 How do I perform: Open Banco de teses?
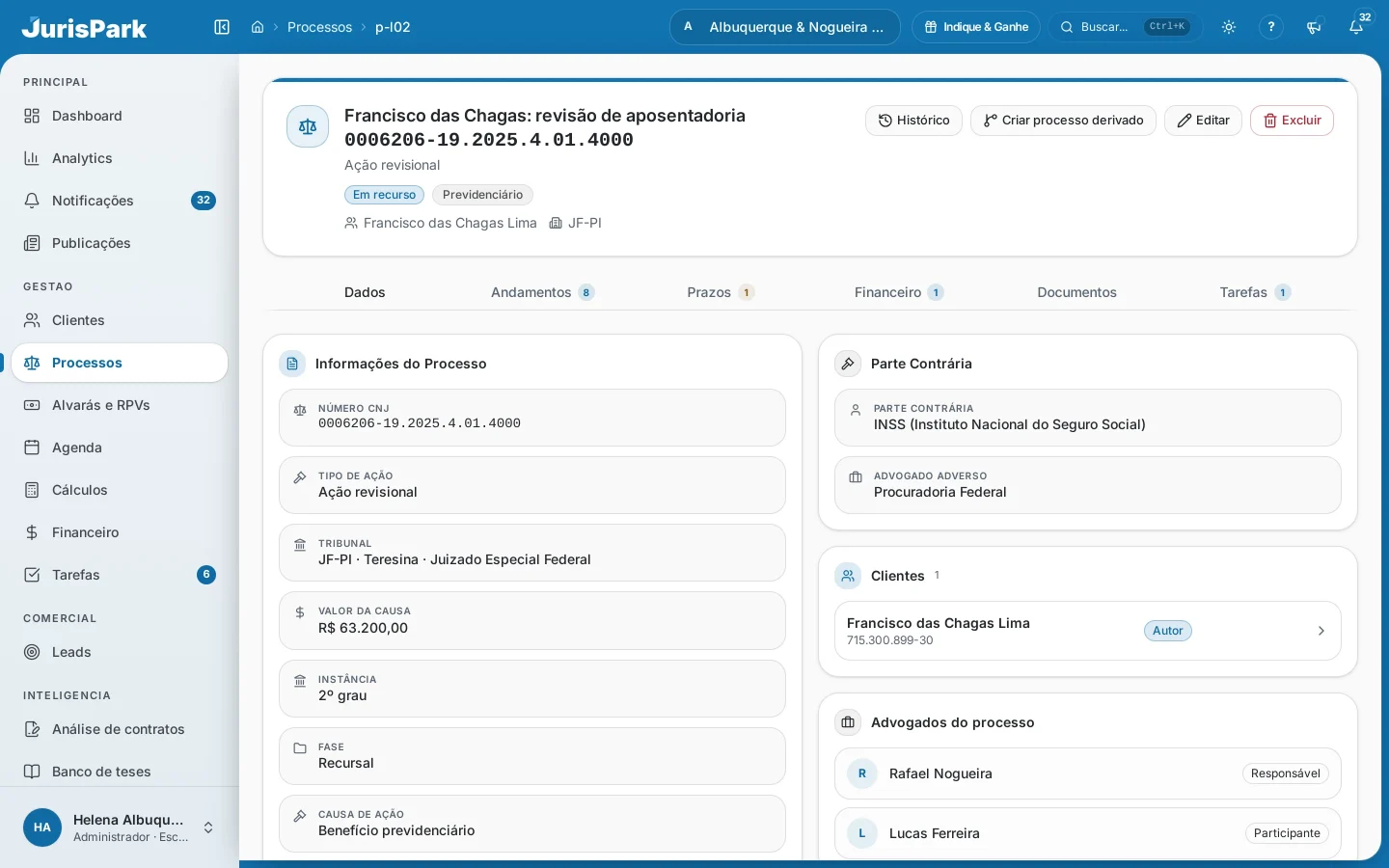pyautogui.click(x=120, y=772)
